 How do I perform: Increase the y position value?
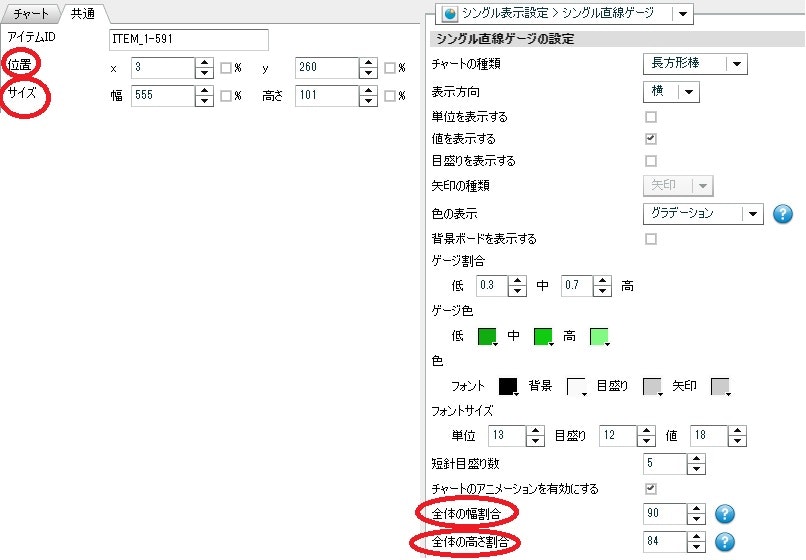369,63
